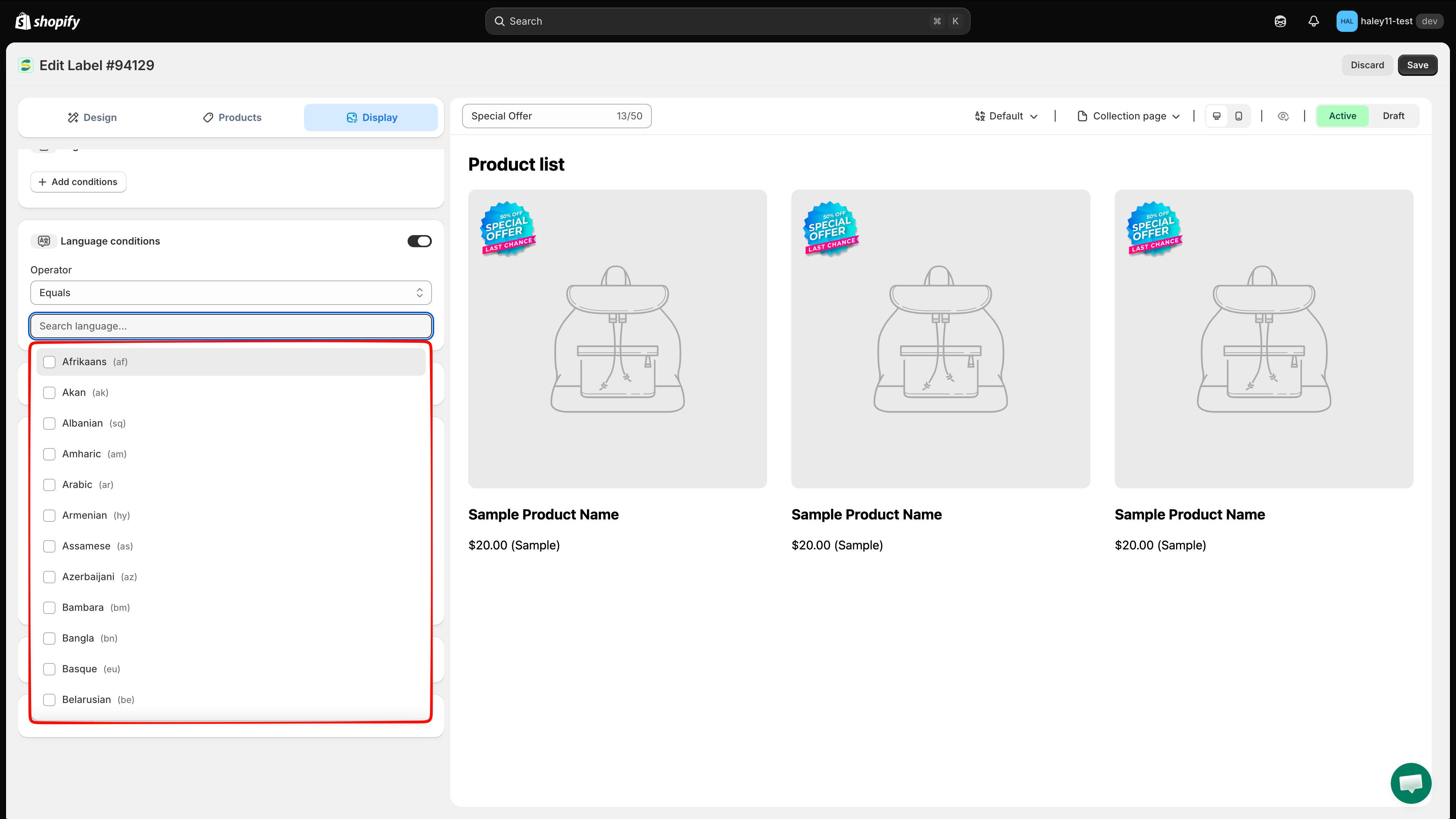Open the green chat support bubble
This screenshot has width=1456, height=819.
pos(1411,783)
